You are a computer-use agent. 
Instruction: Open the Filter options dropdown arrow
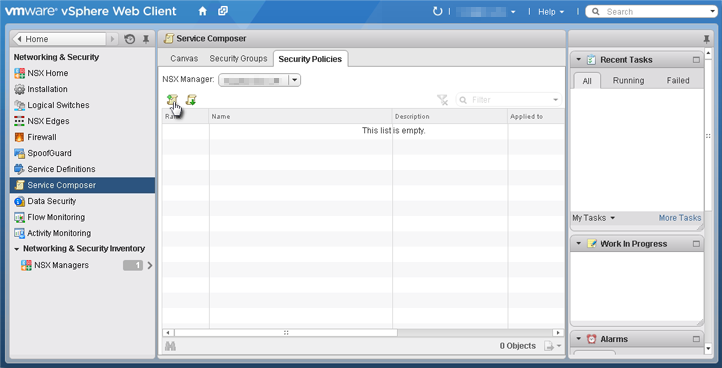pyautogui.click(x=555, y=100)
